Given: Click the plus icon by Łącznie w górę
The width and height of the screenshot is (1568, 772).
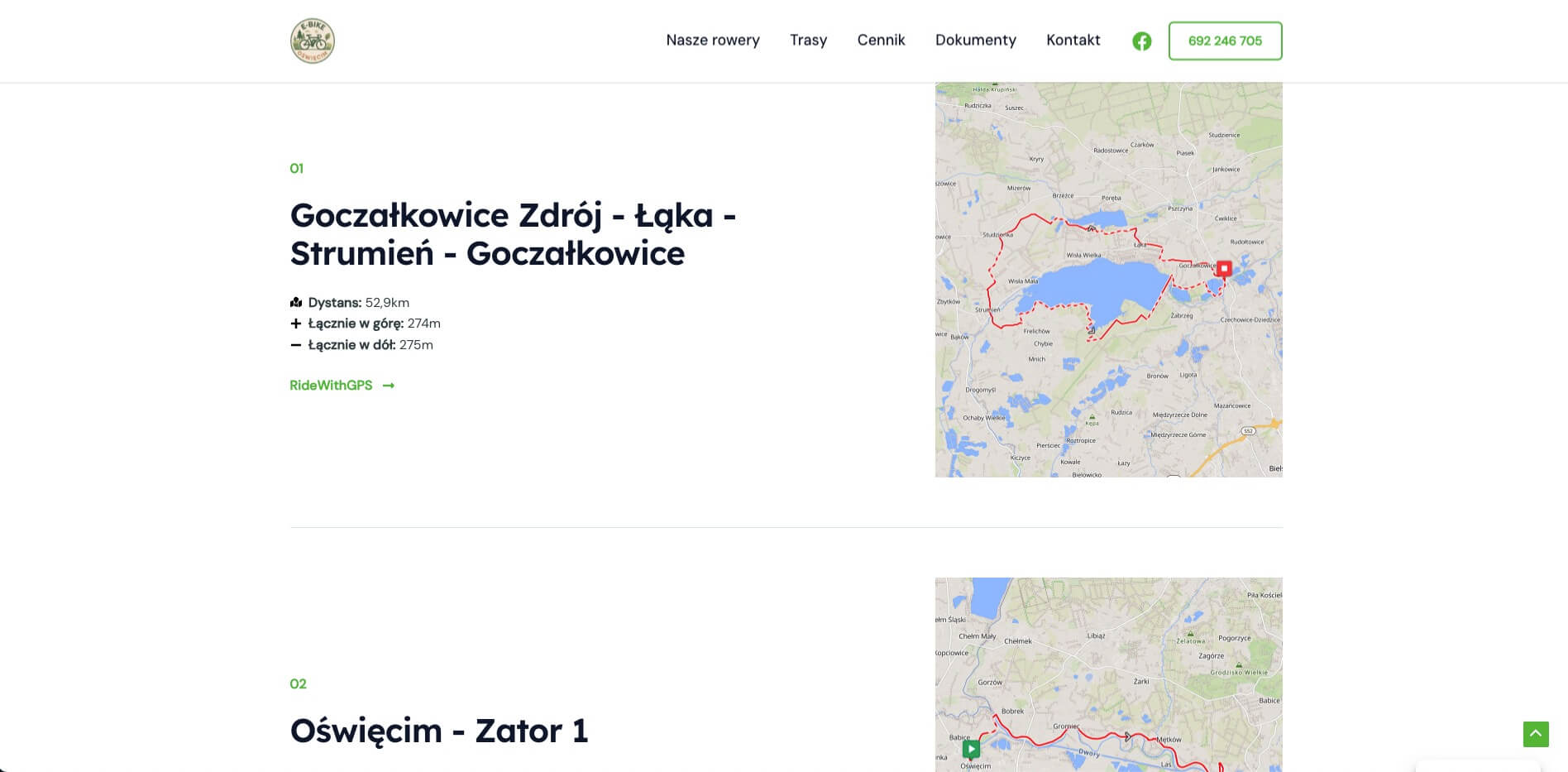Looking at the screenshot, I should point(296,324).
